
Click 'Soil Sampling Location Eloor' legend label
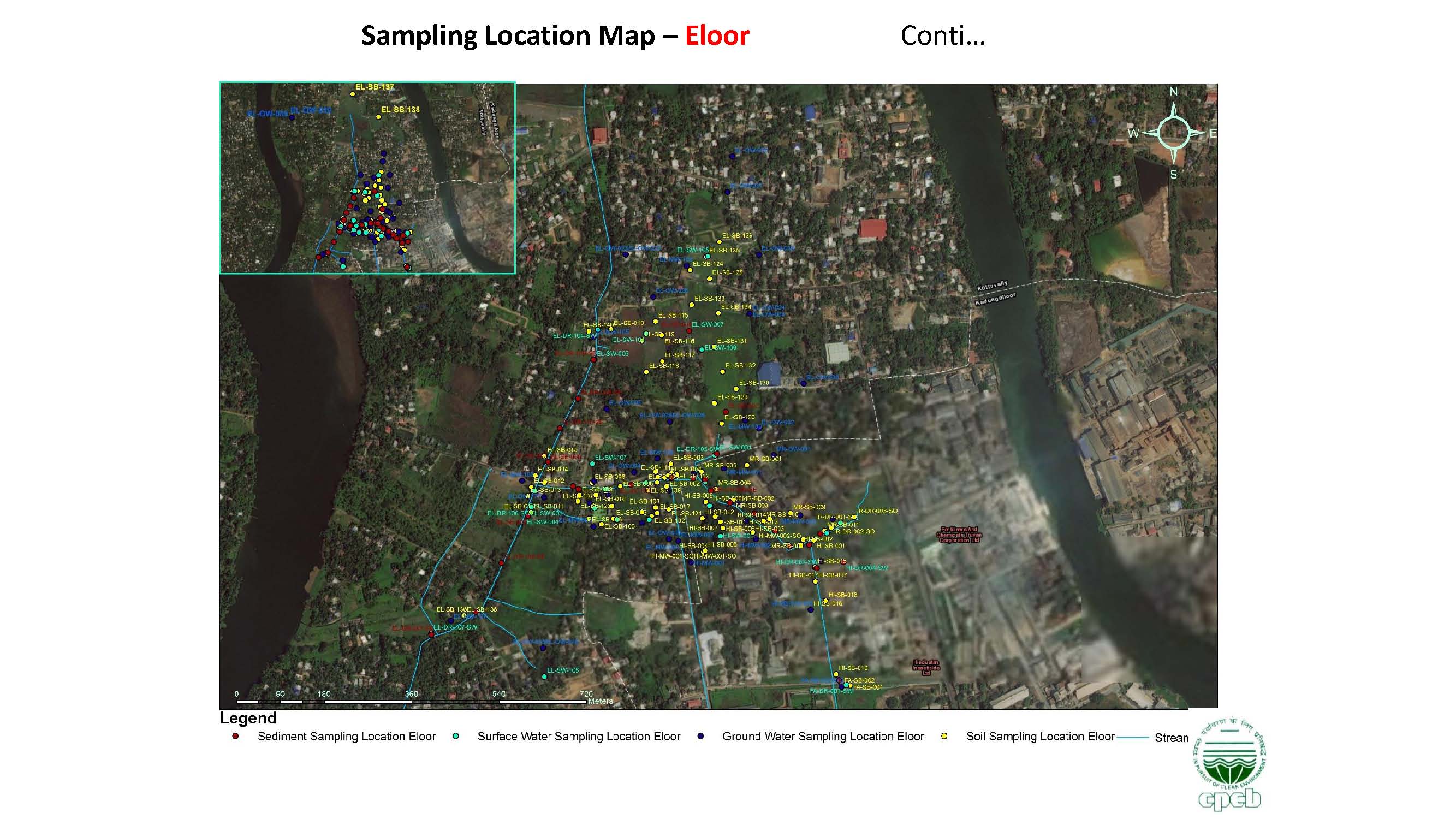pyautogui.click(x=1040, y=737)
